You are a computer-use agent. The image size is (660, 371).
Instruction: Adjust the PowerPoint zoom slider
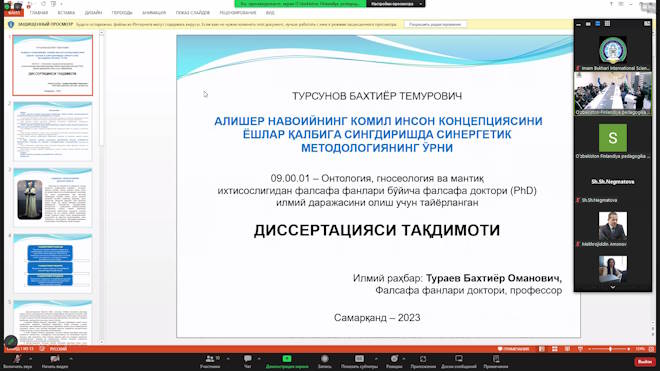click(610, 349)
